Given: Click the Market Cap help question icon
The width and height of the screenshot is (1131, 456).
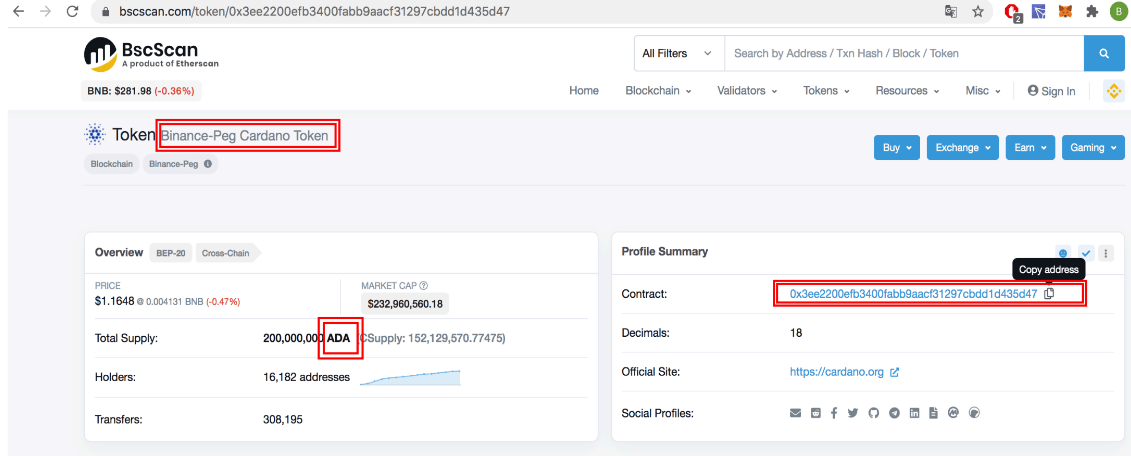Looking at the screenshot, I should [423, 286].
